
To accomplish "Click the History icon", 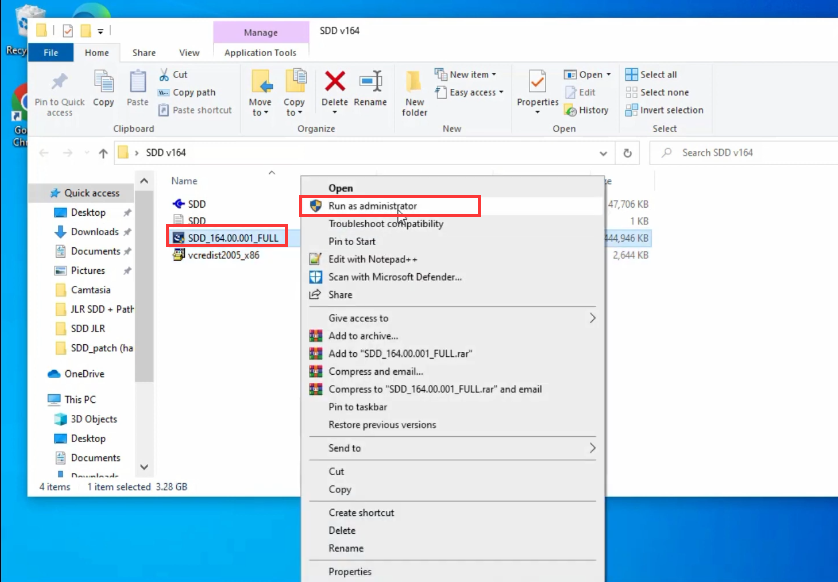I will (x=570, y=110).
